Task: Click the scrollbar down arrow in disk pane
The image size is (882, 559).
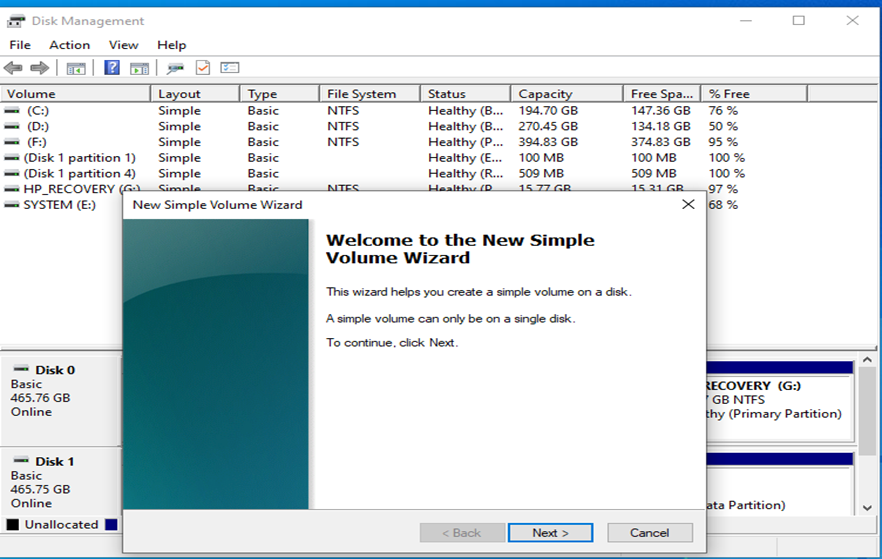Action: [x=867, y=508]
